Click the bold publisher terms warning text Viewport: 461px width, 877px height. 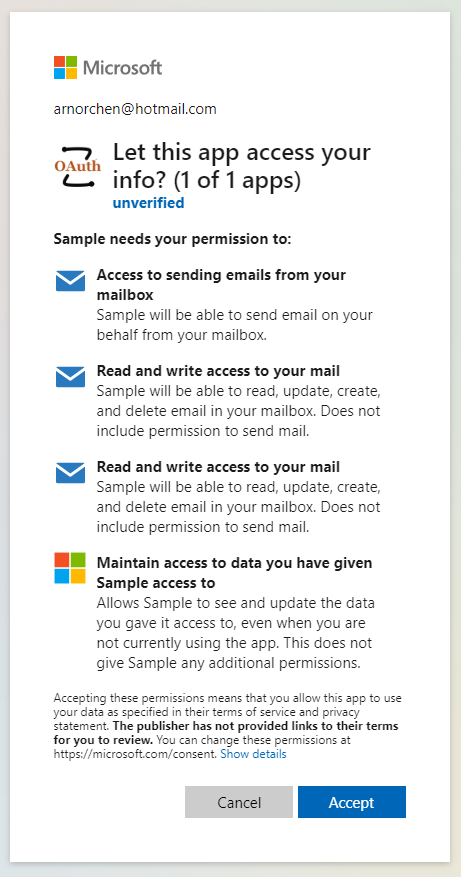(x=226, y=733)
